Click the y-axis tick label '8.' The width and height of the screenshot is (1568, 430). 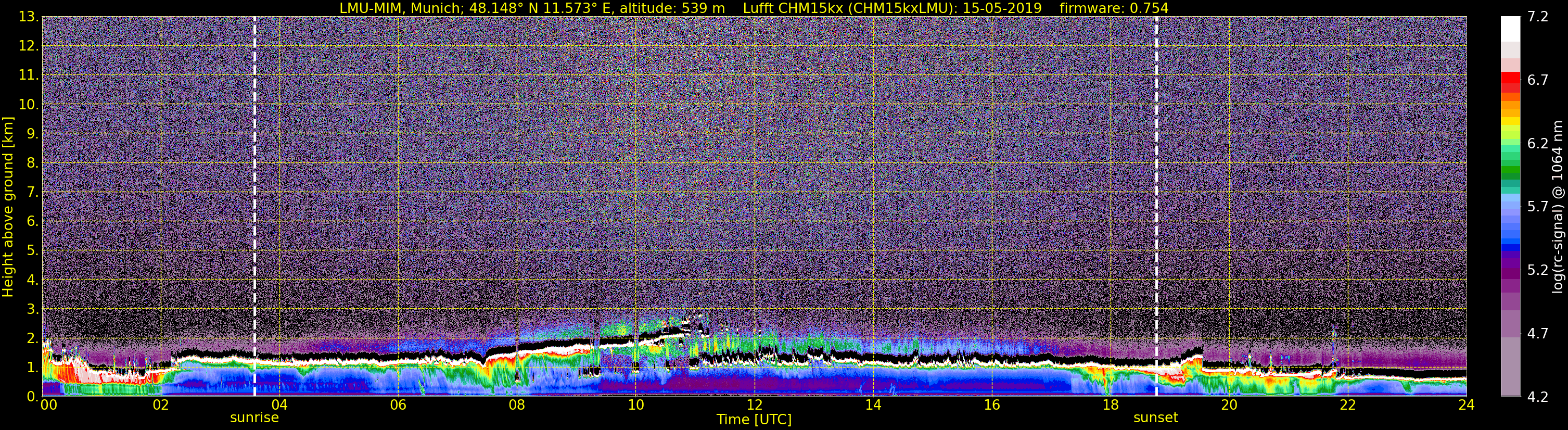[x=32, y=162]
